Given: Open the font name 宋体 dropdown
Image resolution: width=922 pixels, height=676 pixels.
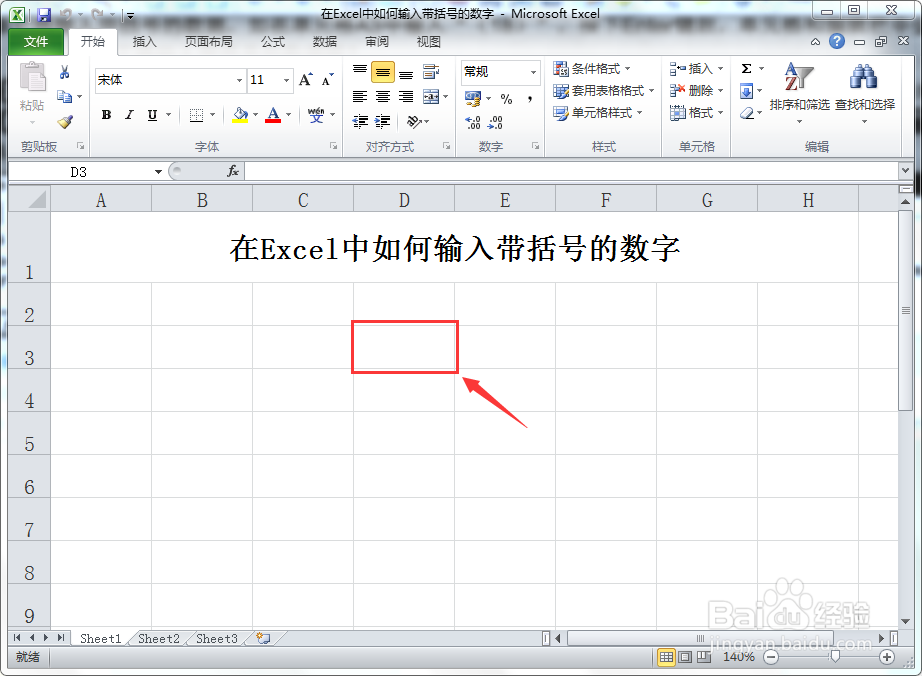Looking at the screenshot, I should click(x=239, y=81).
